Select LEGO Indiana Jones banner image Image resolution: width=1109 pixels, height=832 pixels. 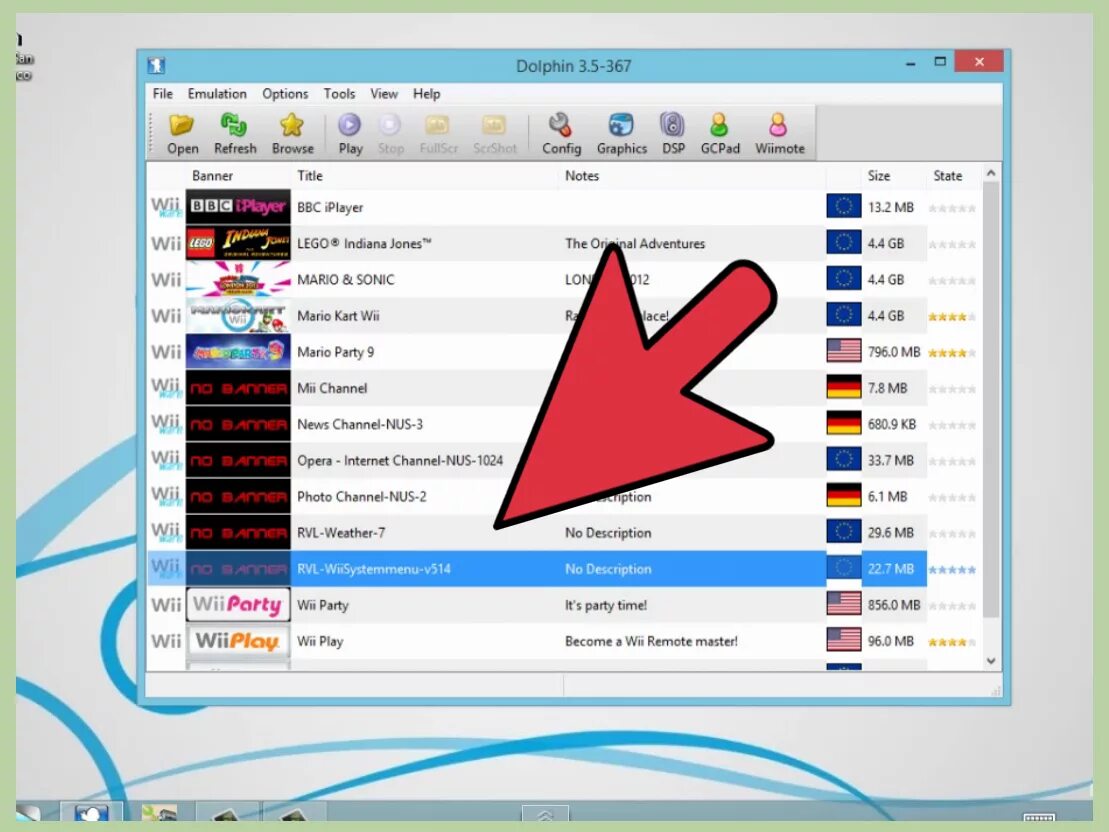(x=238, y=243)
